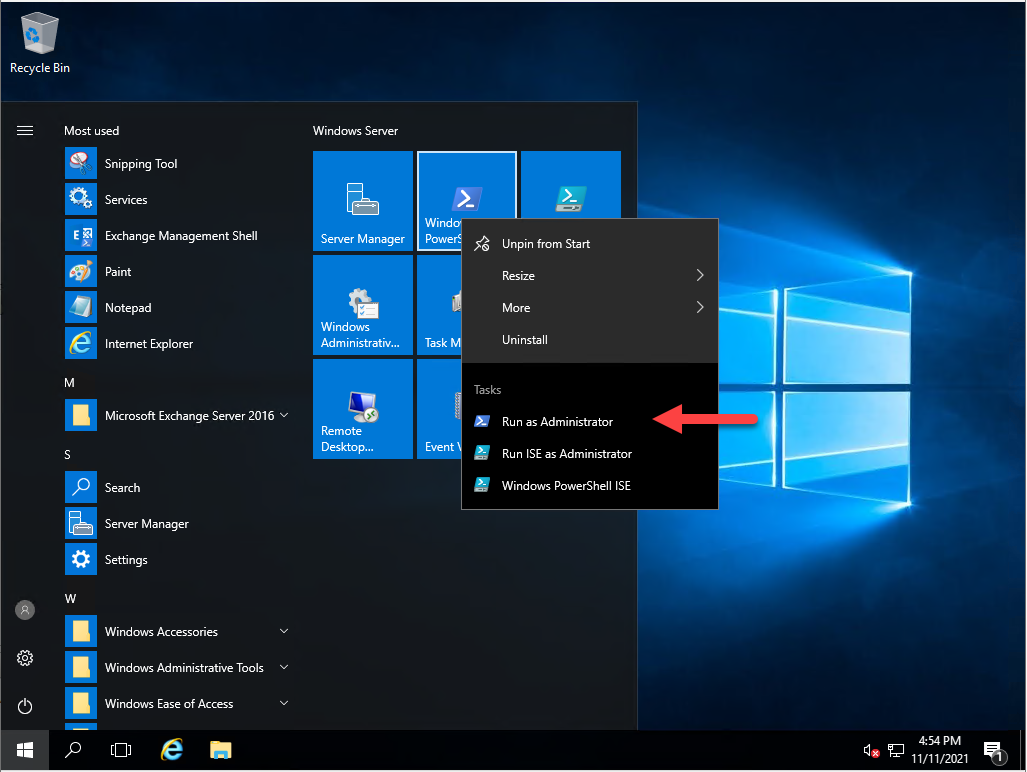
Task: Click the letter W section header
Action: click(x=70, y=599)
